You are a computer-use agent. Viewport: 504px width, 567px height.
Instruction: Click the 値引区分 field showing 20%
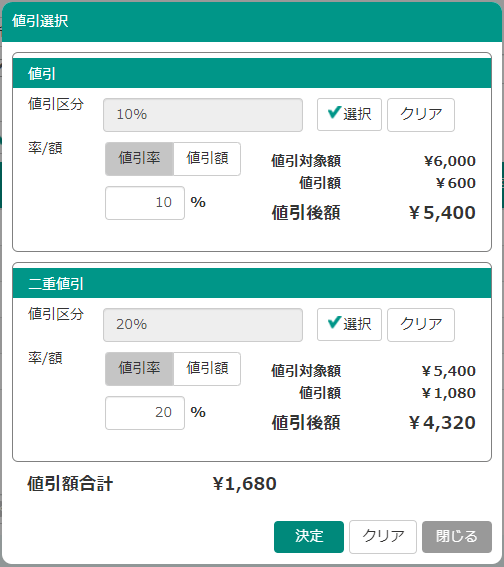pos(203,324)
